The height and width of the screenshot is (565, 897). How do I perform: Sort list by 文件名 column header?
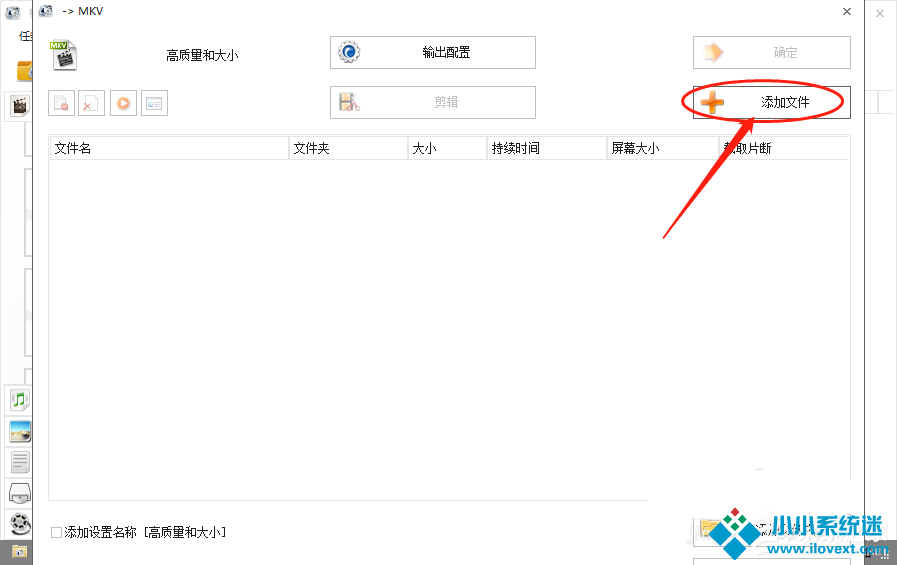point(168,148)
